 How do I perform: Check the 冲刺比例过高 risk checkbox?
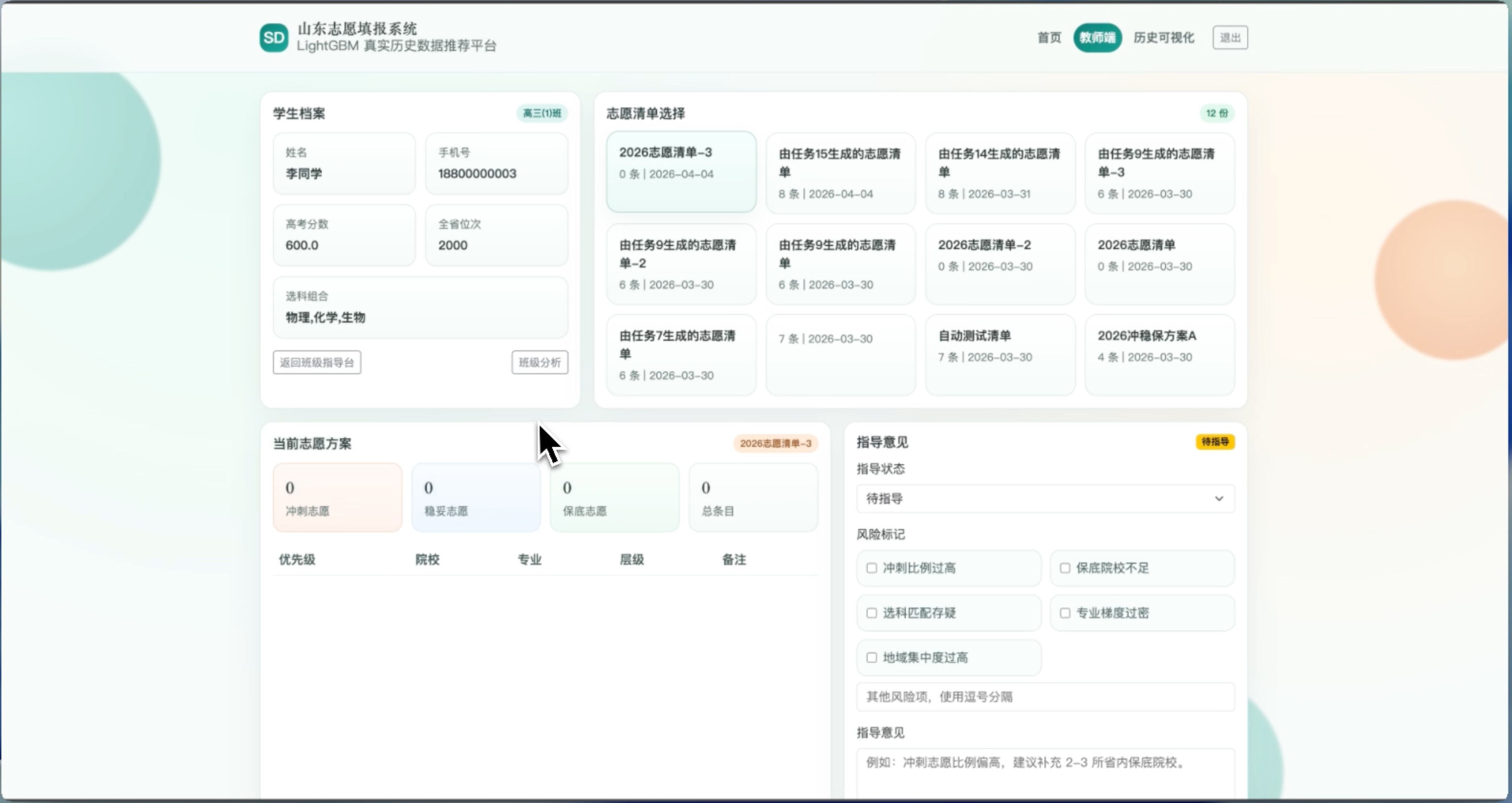(x=872, y=568)
